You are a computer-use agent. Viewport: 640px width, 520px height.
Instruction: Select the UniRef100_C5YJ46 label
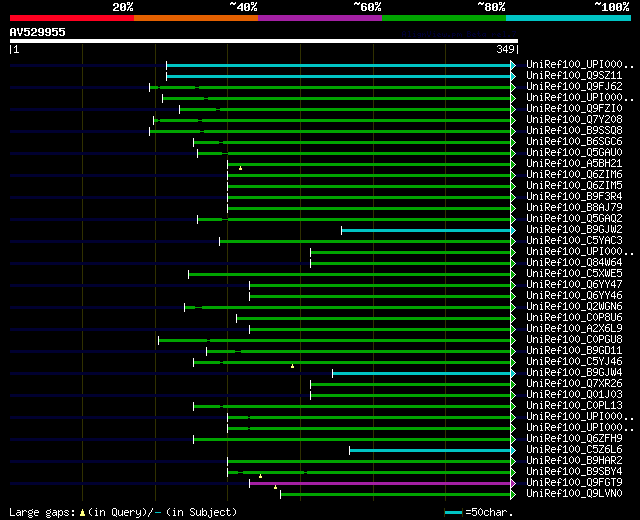(x=574, y=362)
